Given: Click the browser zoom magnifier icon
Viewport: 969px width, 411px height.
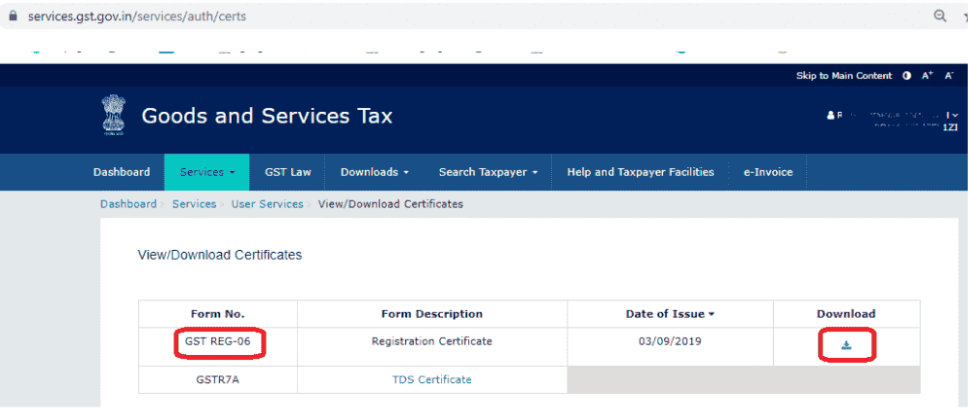Looking at the screenshot, I should click(x=940, y=16).
